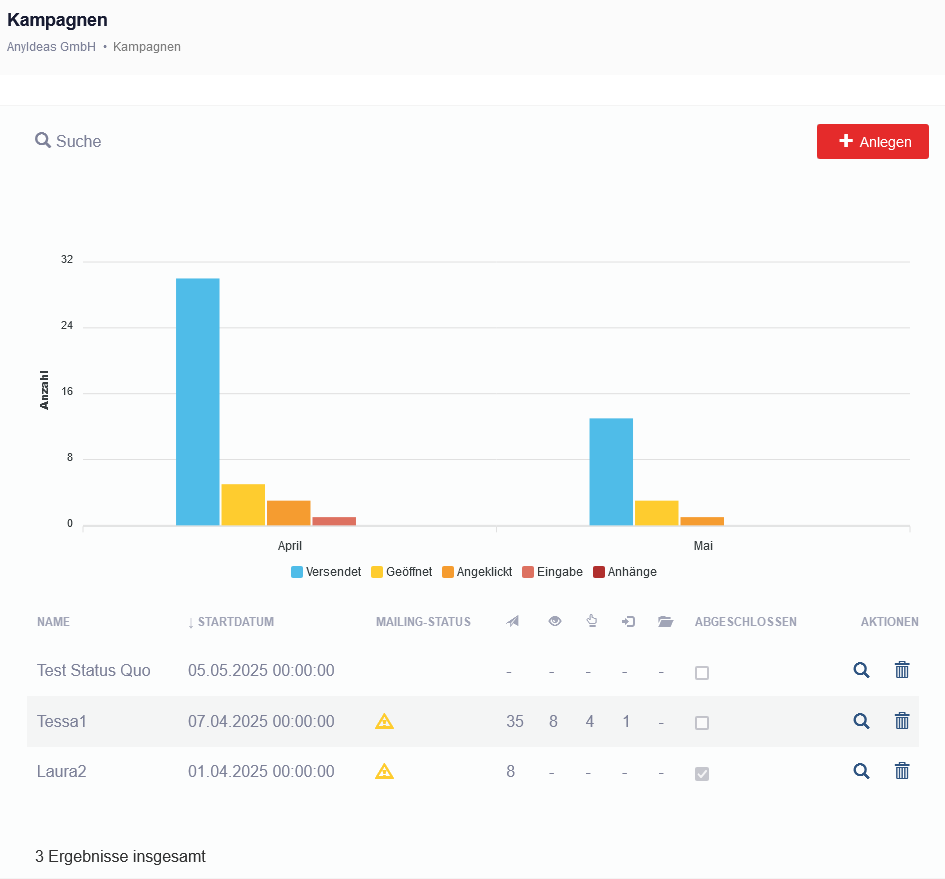The width and height of the screenshot is (945, 879).
Task: Click the sent paper-plane column icon
Action: (x=513, y=622)
